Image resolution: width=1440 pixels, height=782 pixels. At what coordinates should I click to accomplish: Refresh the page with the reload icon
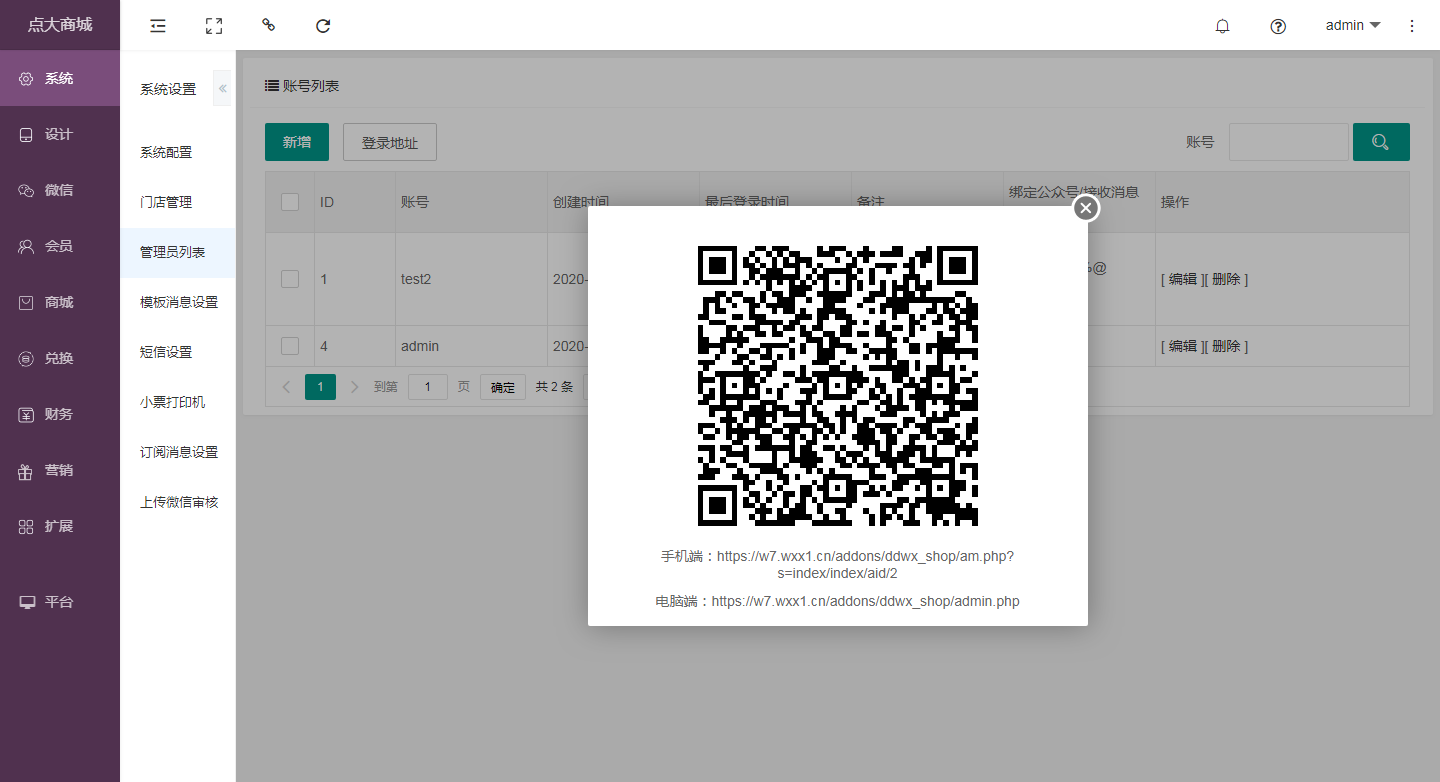click(323, 26)
